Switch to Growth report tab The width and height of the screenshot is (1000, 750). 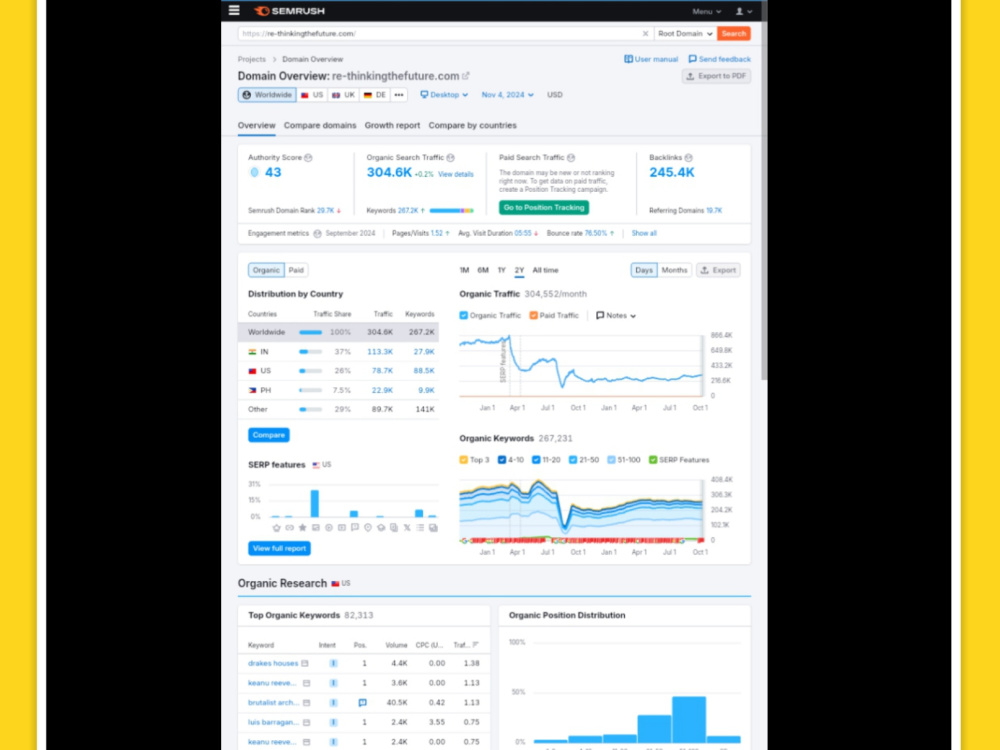[x=392, y=126]
